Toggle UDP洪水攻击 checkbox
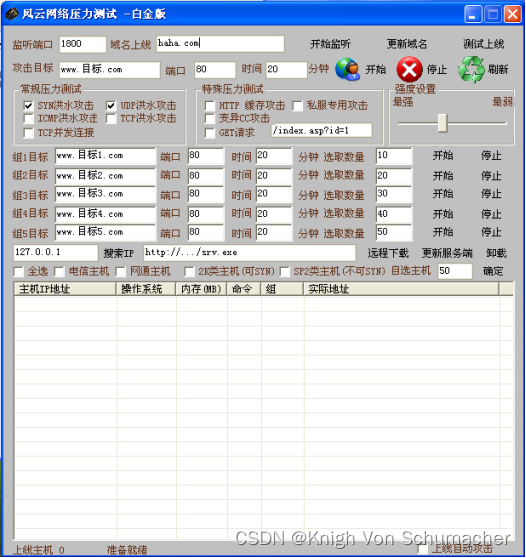The image size is (526, 558). pos(111,106)
